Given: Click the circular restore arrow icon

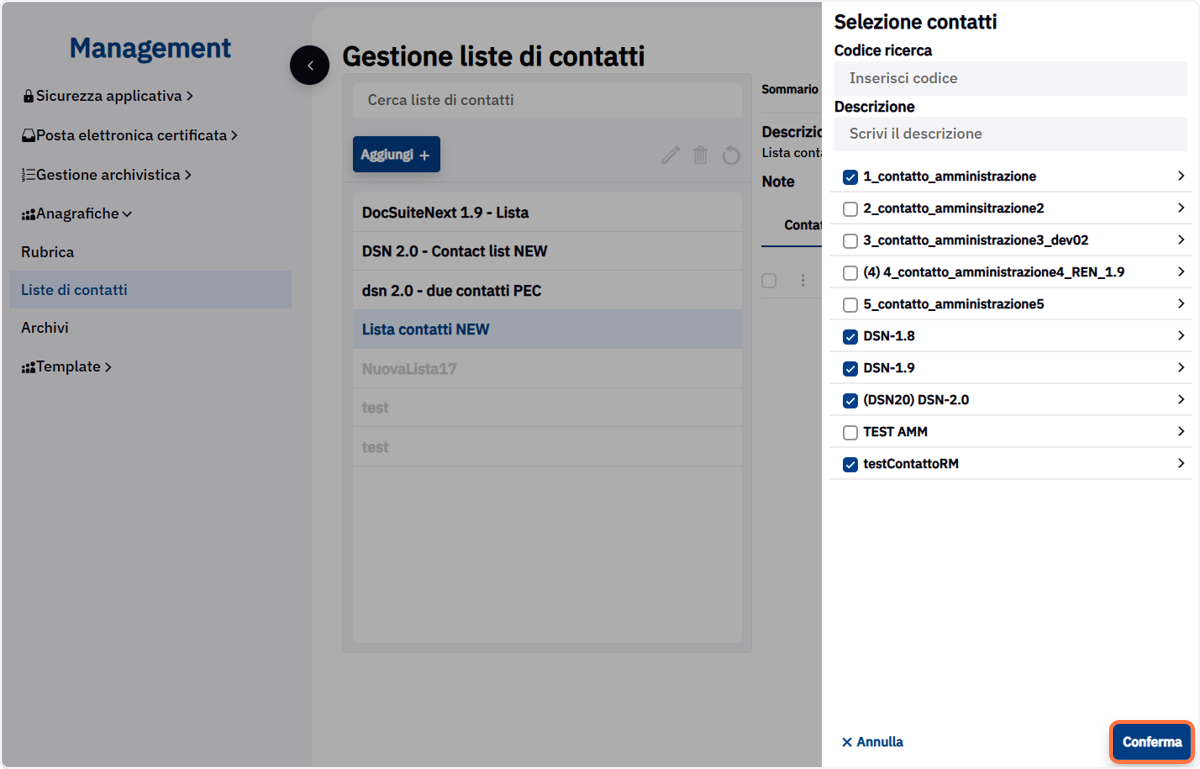Looking at the screenshot, I should tap(731, 155).
